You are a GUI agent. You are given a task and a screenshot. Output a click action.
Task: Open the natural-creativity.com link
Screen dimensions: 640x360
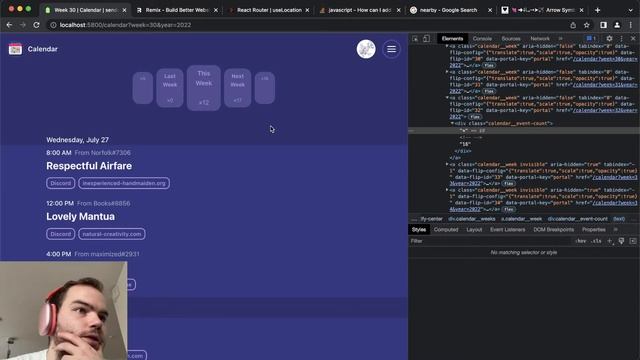112,234
